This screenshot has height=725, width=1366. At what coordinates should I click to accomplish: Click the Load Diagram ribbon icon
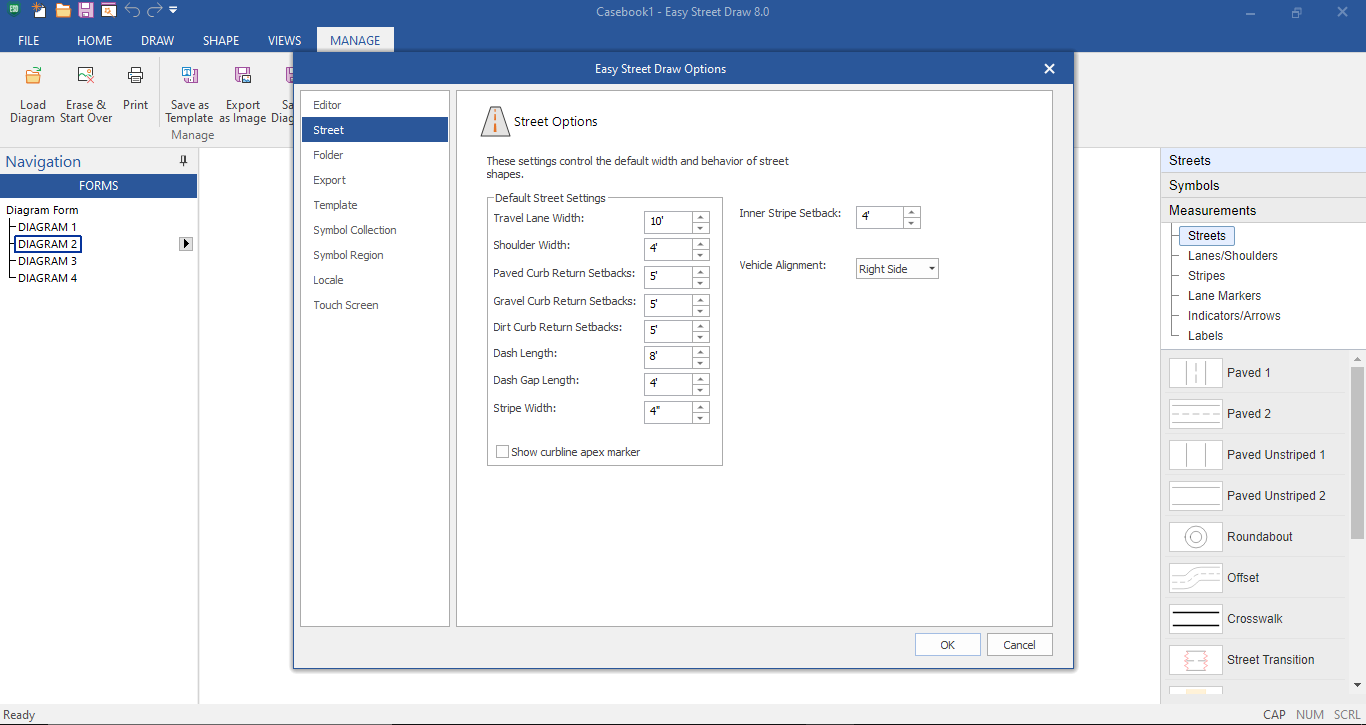pos(33,75)
